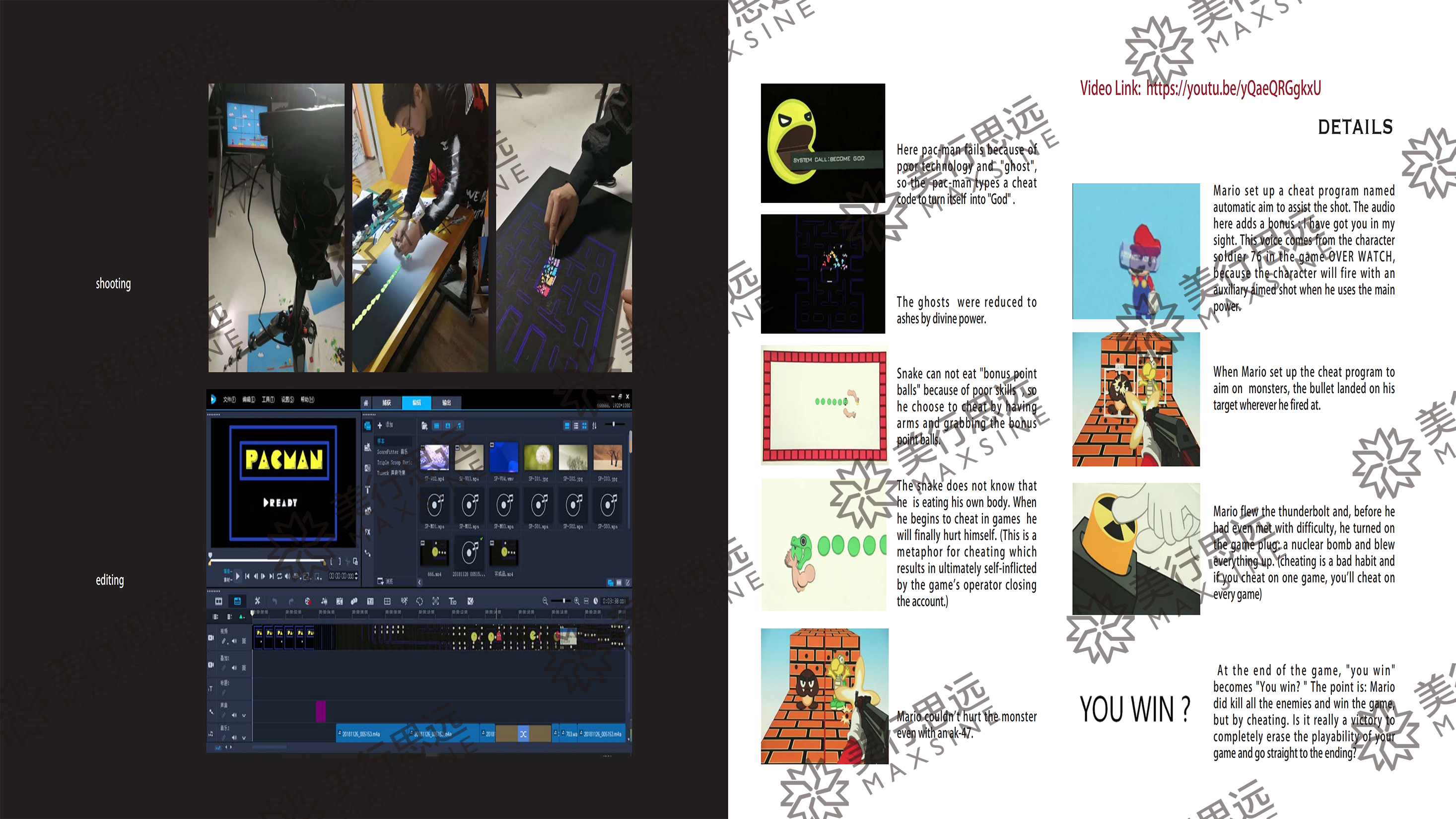Open record/capture option icon

coord(308,602)
